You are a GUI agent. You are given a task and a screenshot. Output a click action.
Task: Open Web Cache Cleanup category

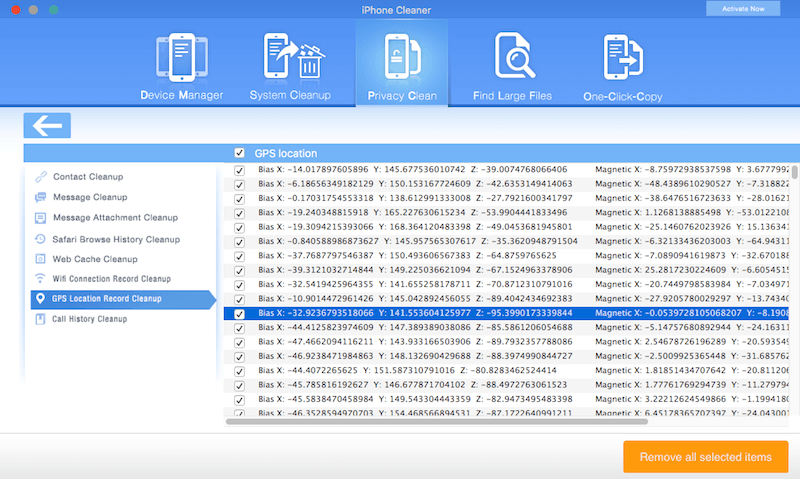(95, 259)
